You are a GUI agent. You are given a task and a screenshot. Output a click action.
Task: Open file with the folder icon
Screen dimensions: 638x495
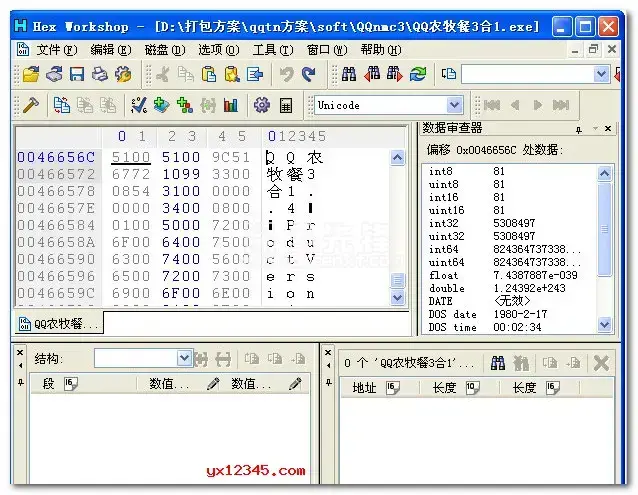pyautogui.click(x=31, y=74)
